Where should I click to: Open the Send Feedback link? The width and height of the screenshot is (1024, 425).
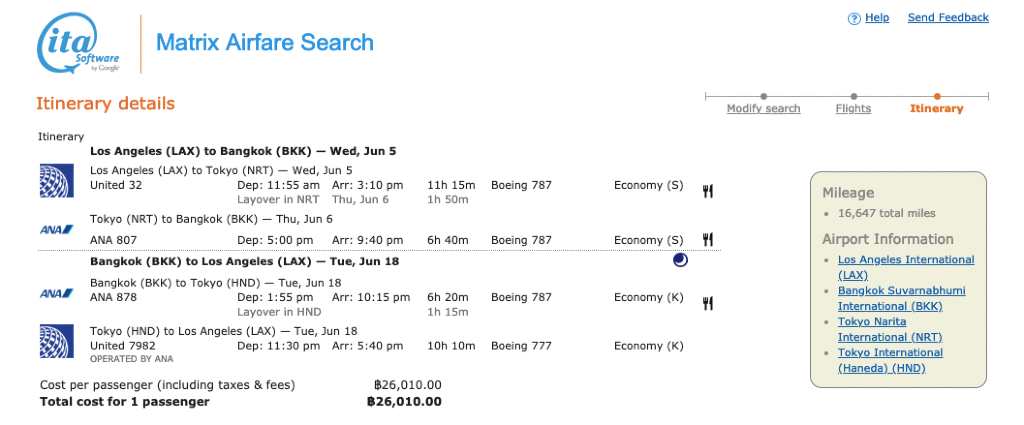tap(948, 18)
